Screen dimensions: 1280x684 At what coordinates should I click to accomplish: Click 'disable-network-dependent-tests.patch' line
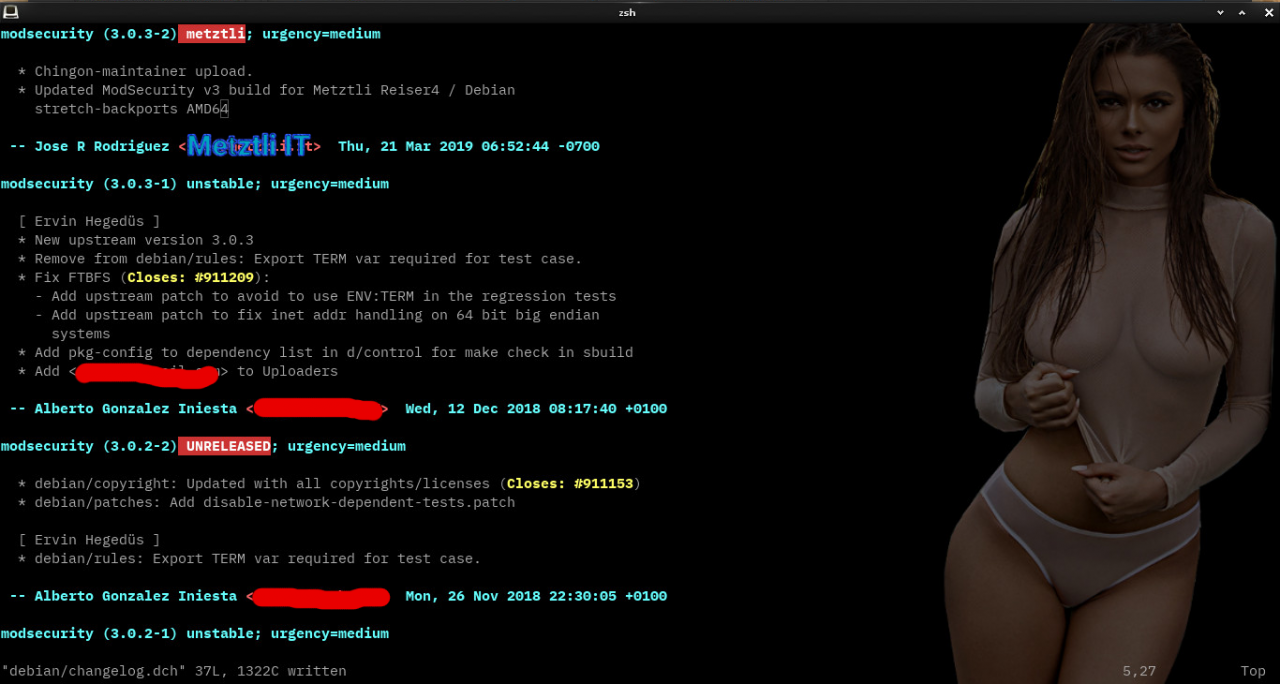pyautogui.click(x=266, y=502)
